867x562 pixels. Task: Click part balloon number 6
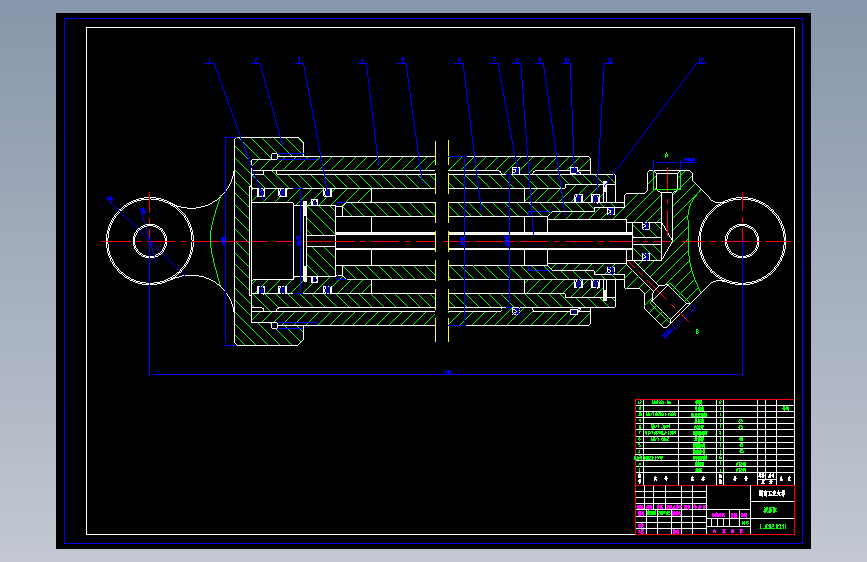point(458,60)
